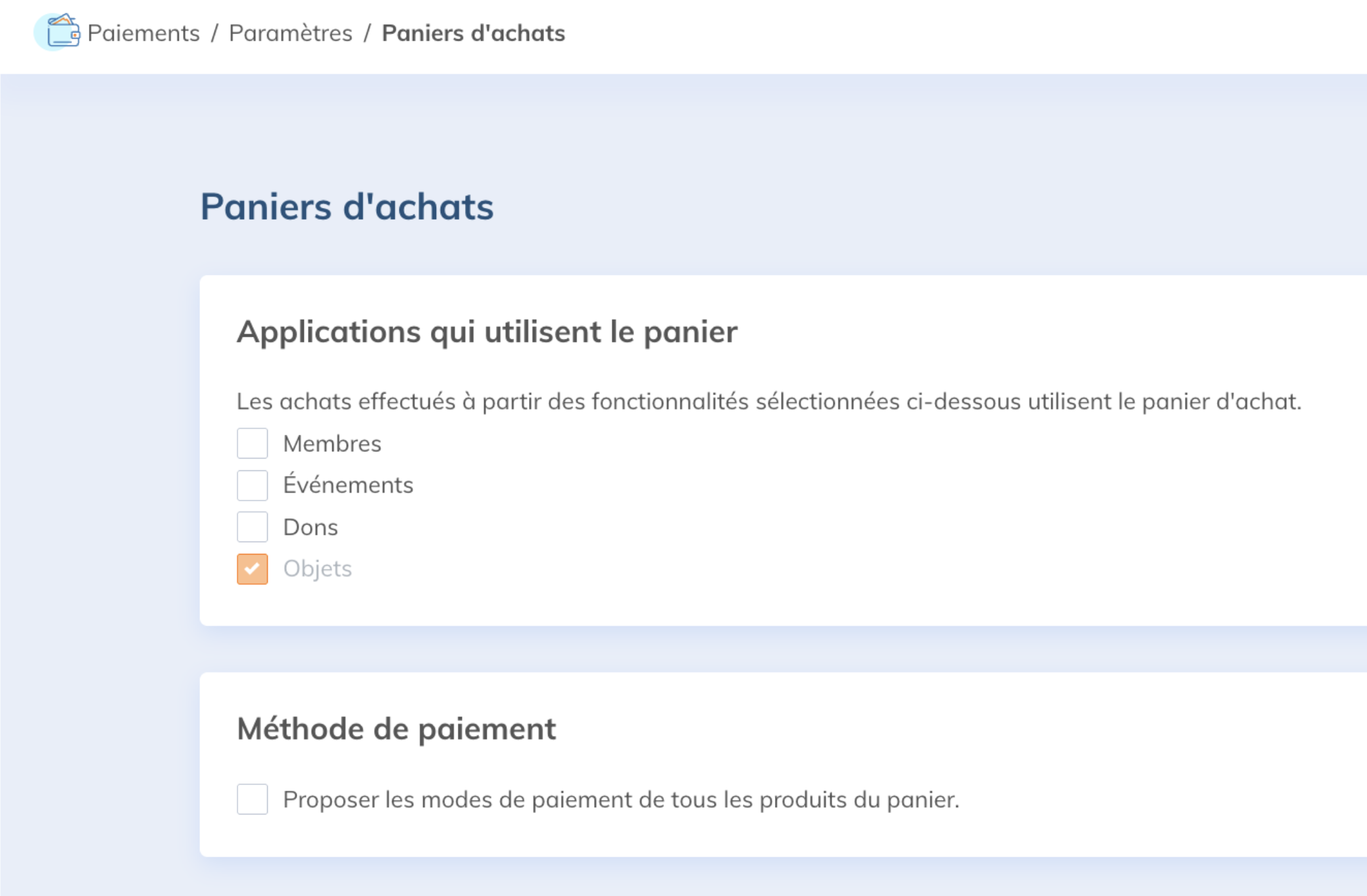Image resolution: width=1367 pixels, height=896 pixels.
Task: Select the Paniers d'achats breadcrumb item
Action: point(473,33)
